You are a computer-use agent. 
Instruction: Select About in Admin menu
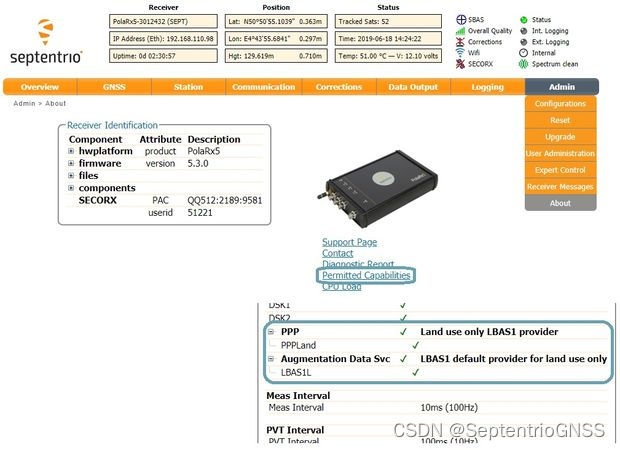coord(560,203)
